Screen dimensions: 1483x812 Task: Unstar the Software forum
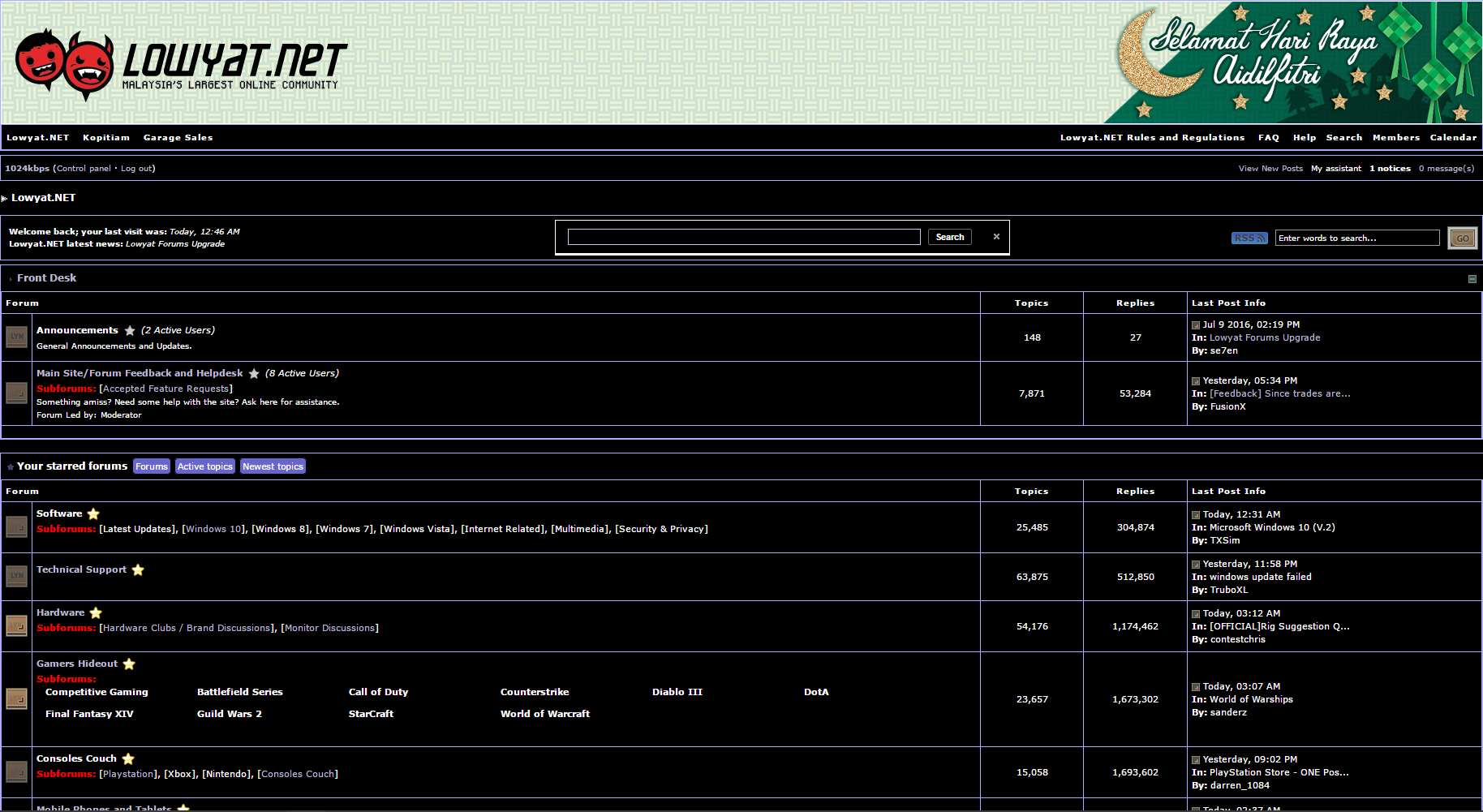pos(93,513)
